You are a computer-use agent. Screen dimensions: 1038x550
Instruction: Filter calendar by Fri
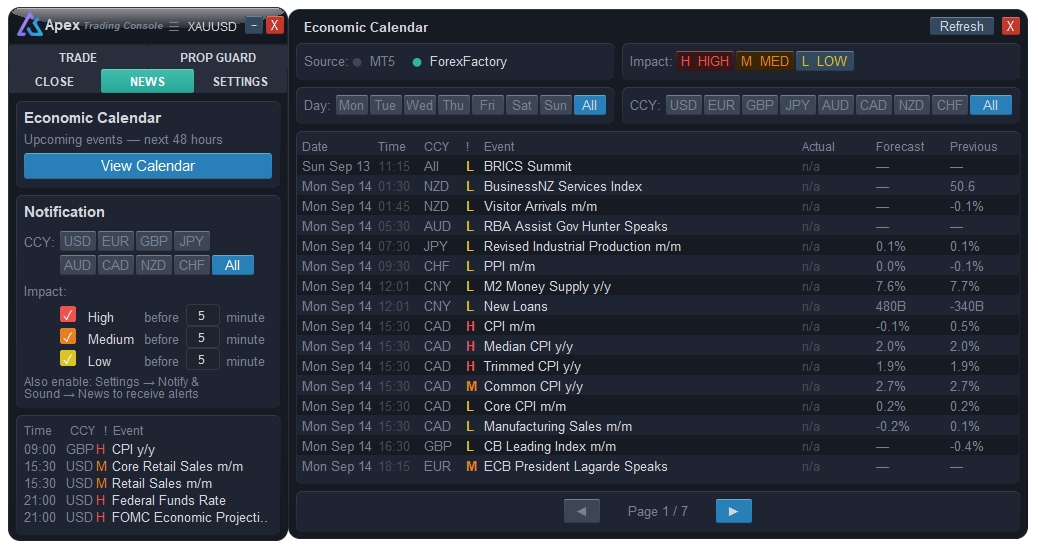[x=487, y=105]
